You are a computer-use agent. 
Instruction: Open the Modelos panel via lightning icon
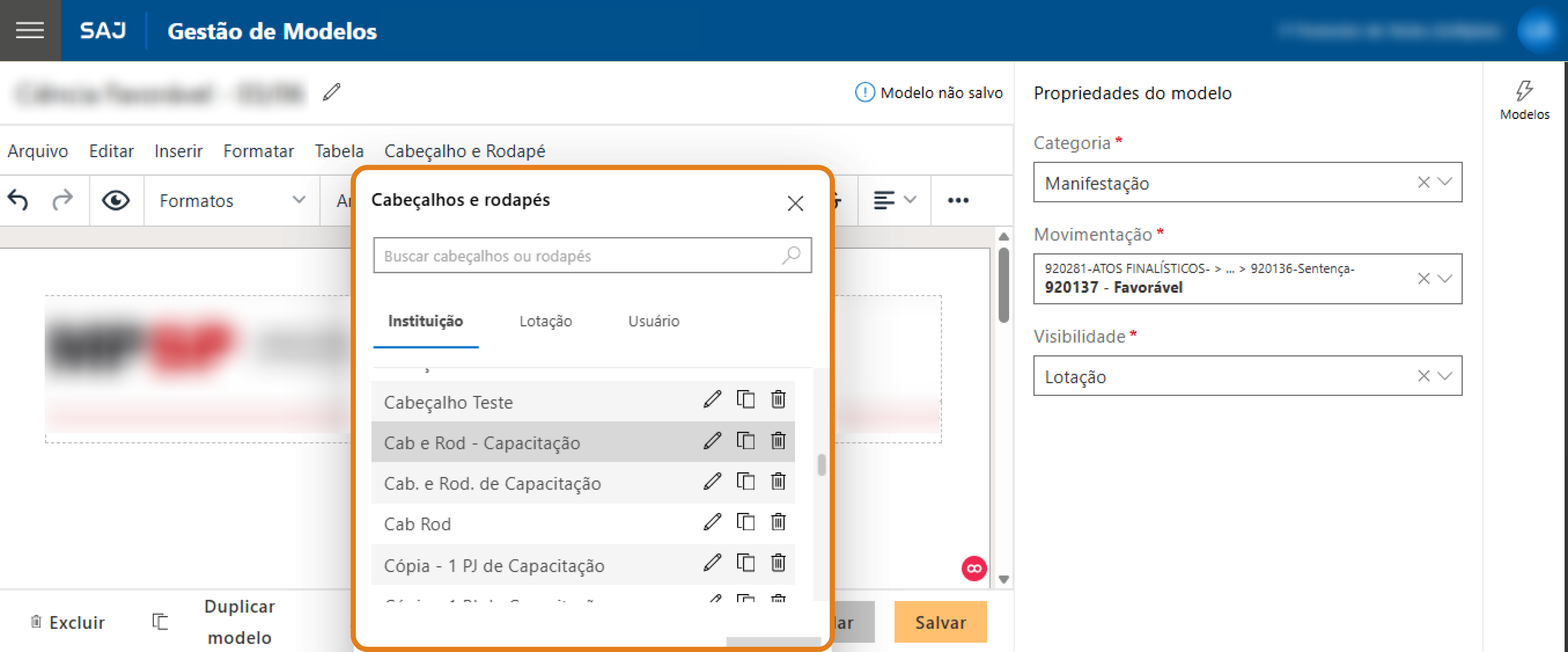[x=1524, y=91]
